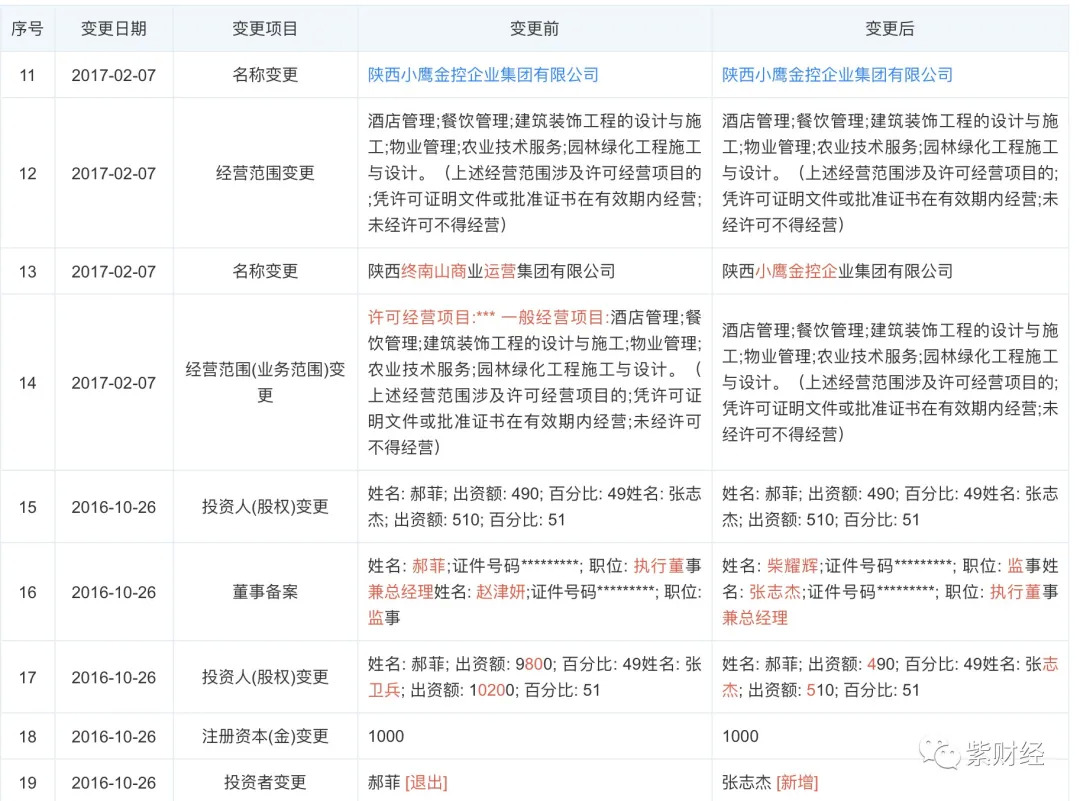The height and width of the screenshot is (801, 1080).
Task: Click 郝菲 director entry in row 16 变更前
Action: pyautogui.click(x=428, y=566)
